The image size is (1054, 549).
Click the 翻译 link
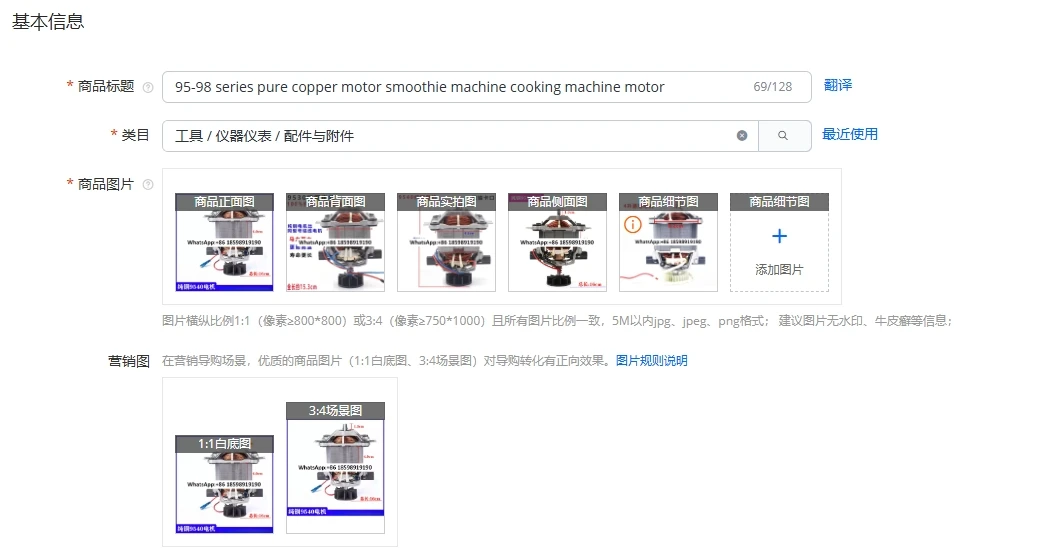pos(838,85)
